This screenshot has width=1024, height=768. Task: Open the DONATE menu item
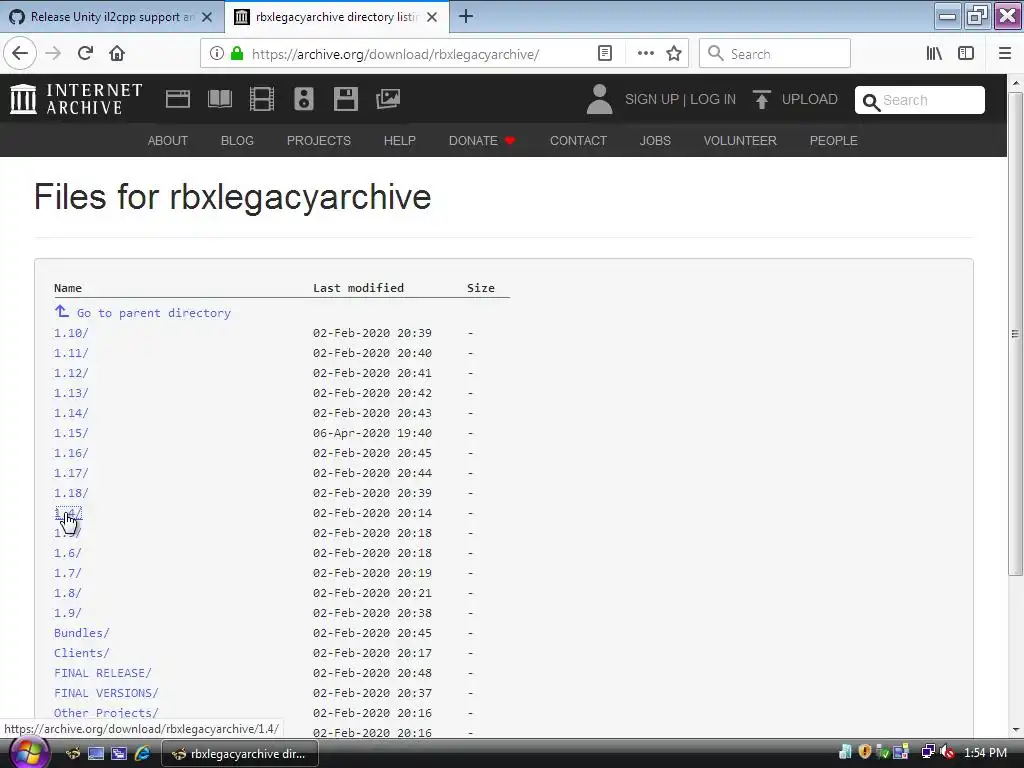482,140
